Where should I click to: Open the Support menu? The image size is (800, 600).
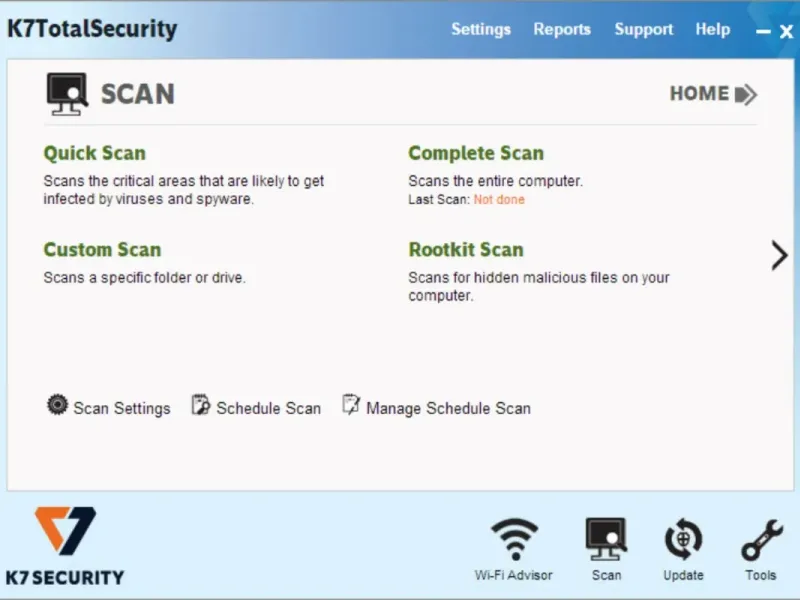coord(643,29)
